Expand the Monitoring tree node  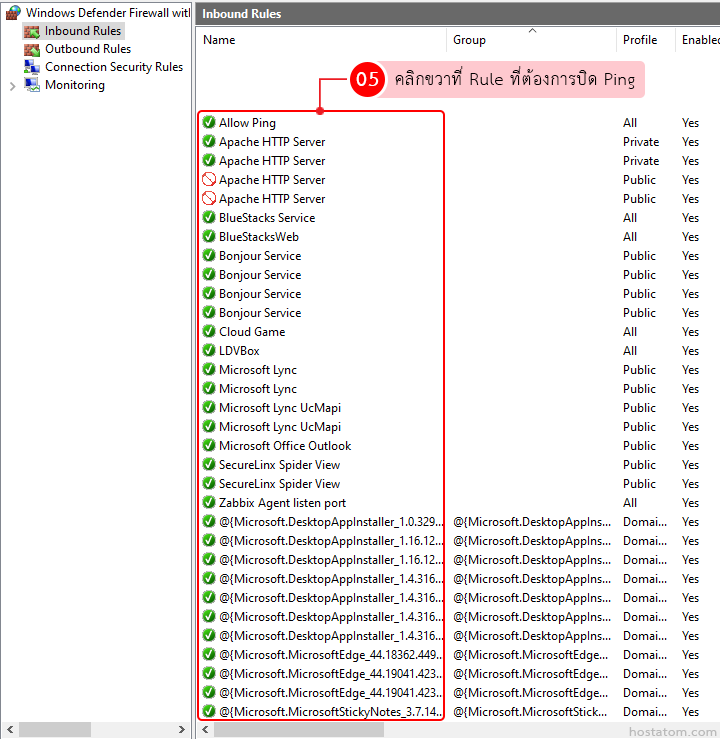click(12, 86)
